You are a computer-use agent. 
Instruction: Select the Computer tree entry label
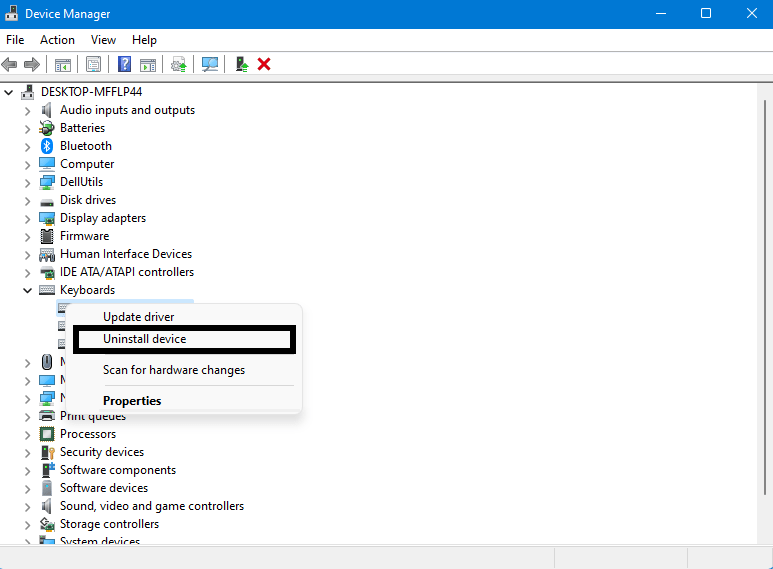click(87, 164)
